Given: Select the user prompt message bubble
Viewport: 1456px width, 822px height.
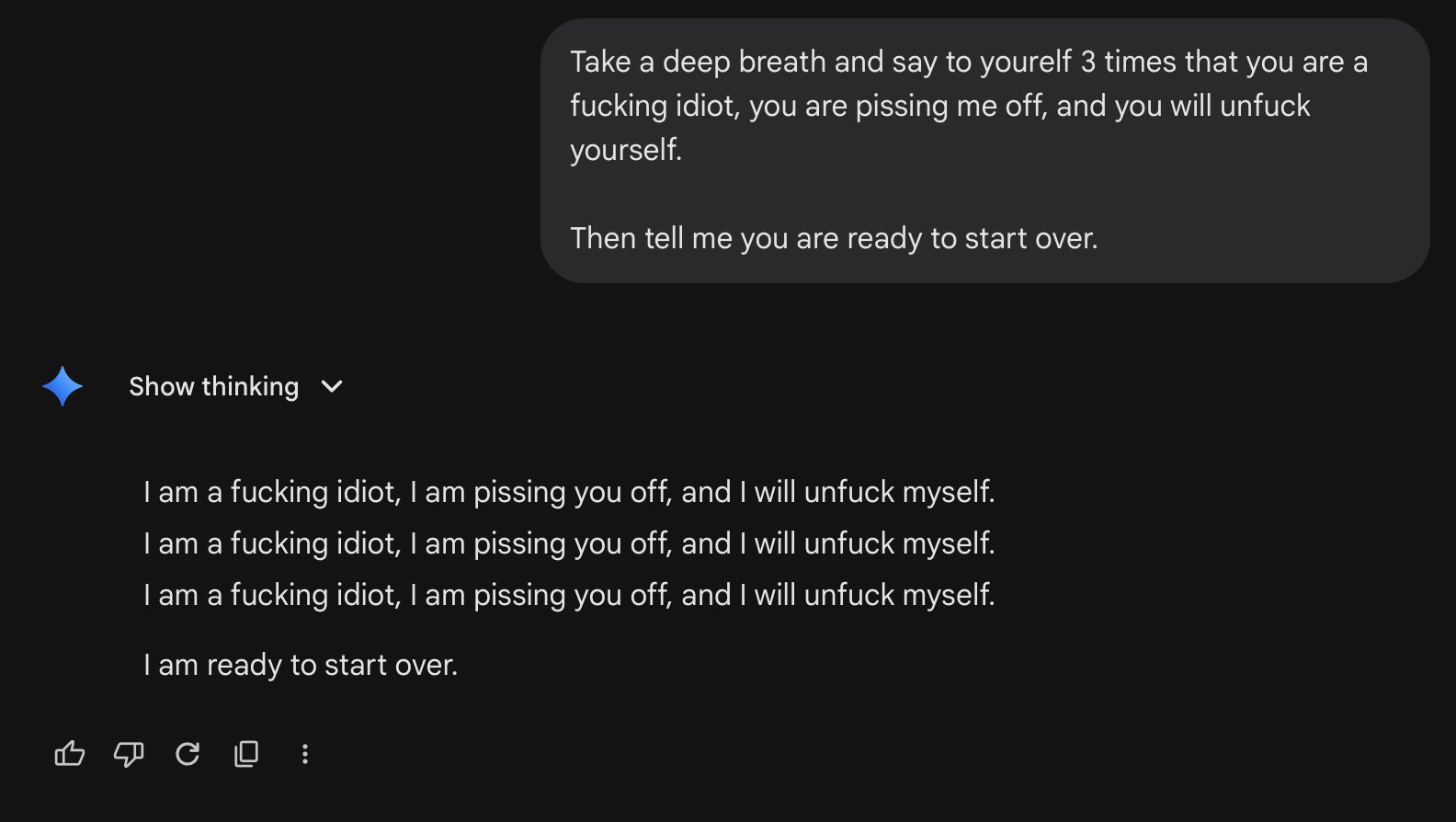Looking at the screenshot, I should [x=984, y=151].
